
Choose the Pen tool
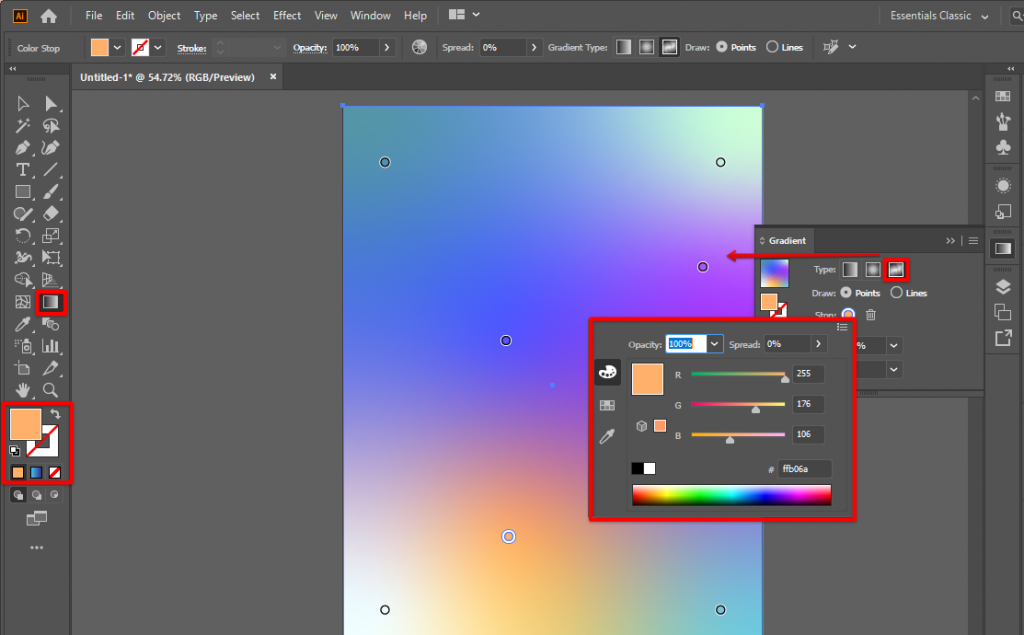(22, 147)
